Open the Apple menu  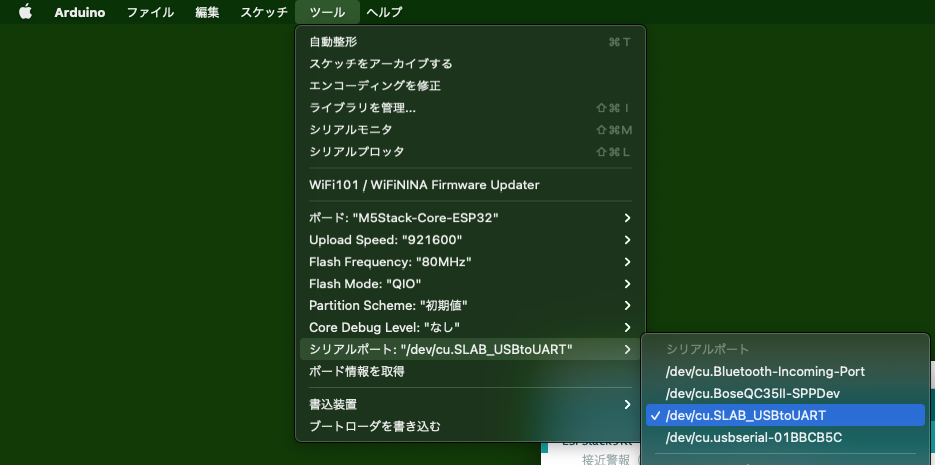coord(25,12)
